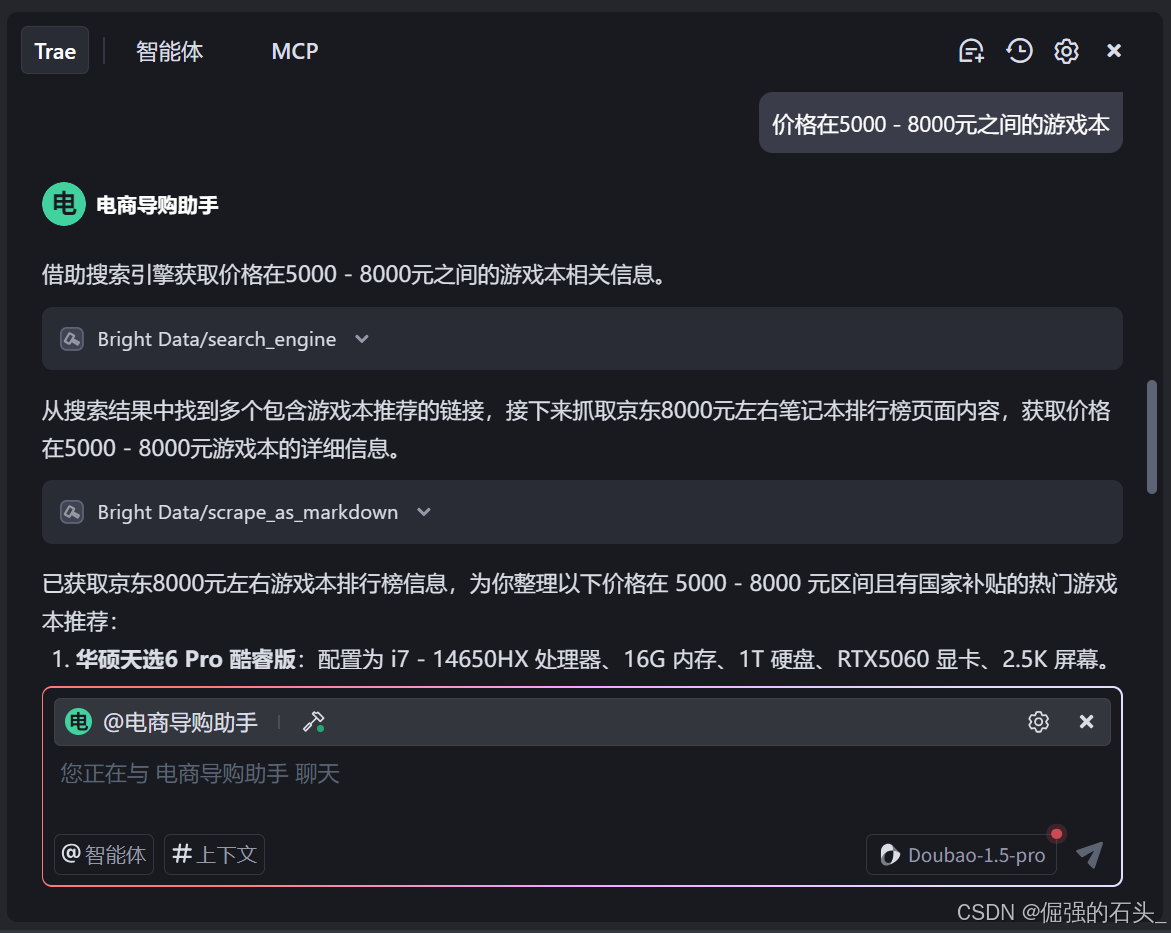Click the @智能体 button

104,855
